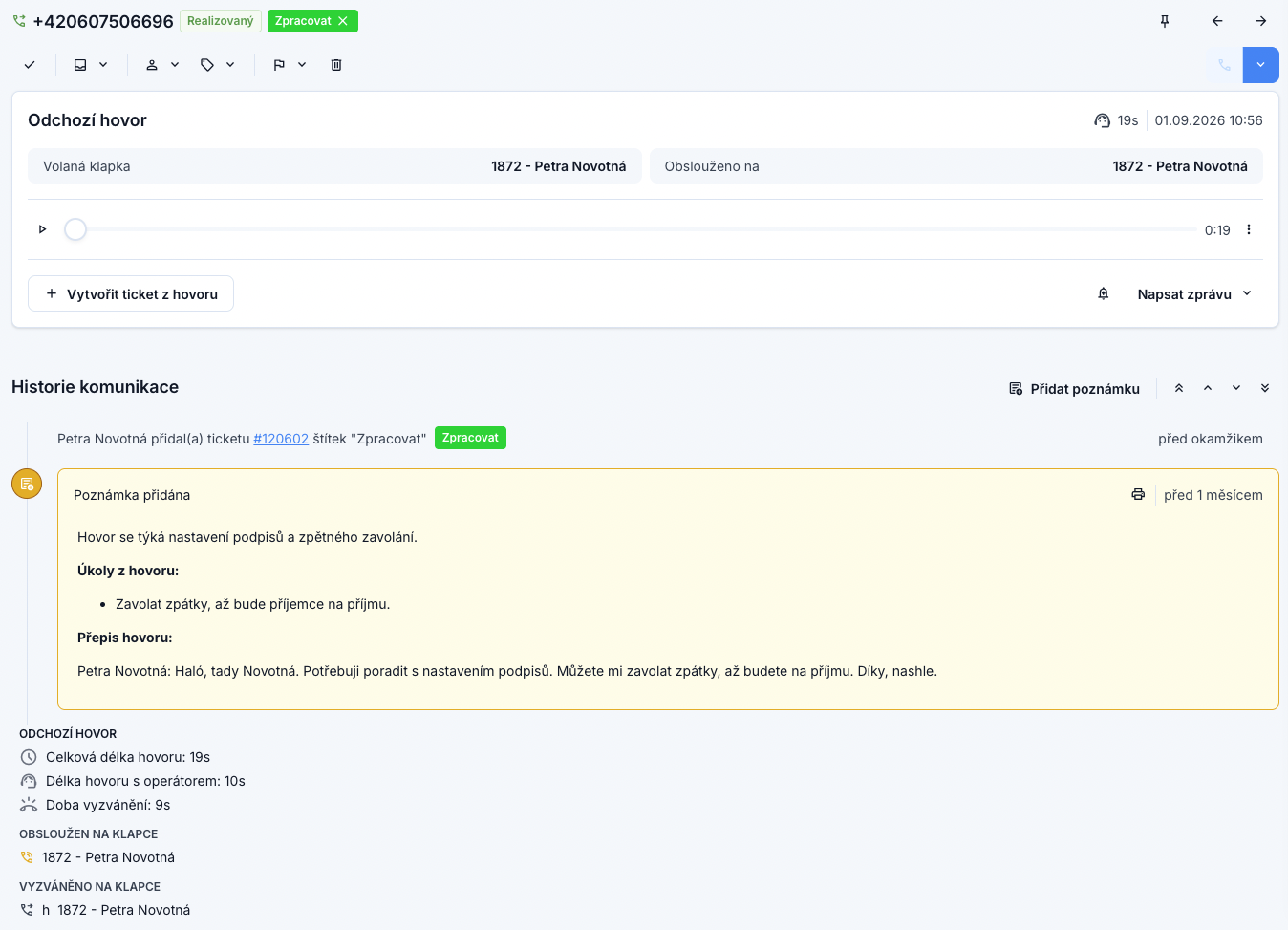Click 'Celková délka hovoru: 19s' text
This screenshot has height=930, width=1288.
pyautogui.click(x=128, y=757)
